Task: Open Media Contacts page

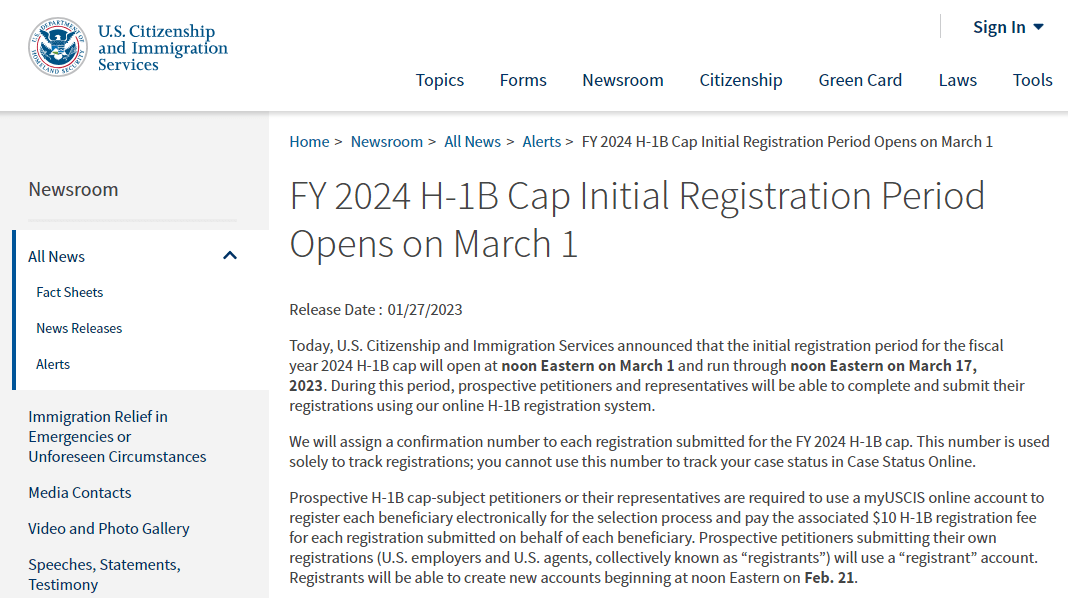Action: coord(80,492)
